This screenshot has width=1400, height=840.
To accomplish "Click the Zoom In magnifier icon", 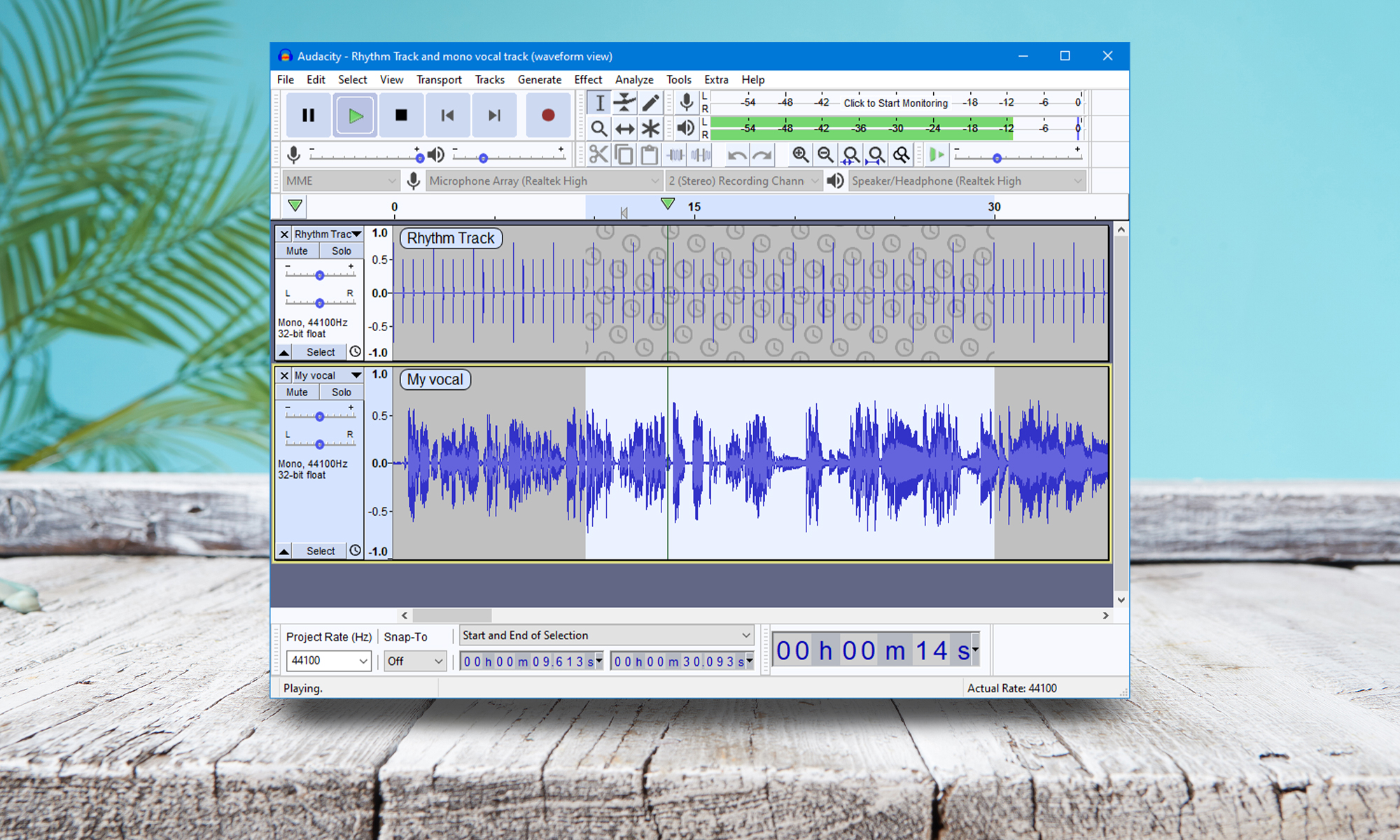I will click(800, 155).
